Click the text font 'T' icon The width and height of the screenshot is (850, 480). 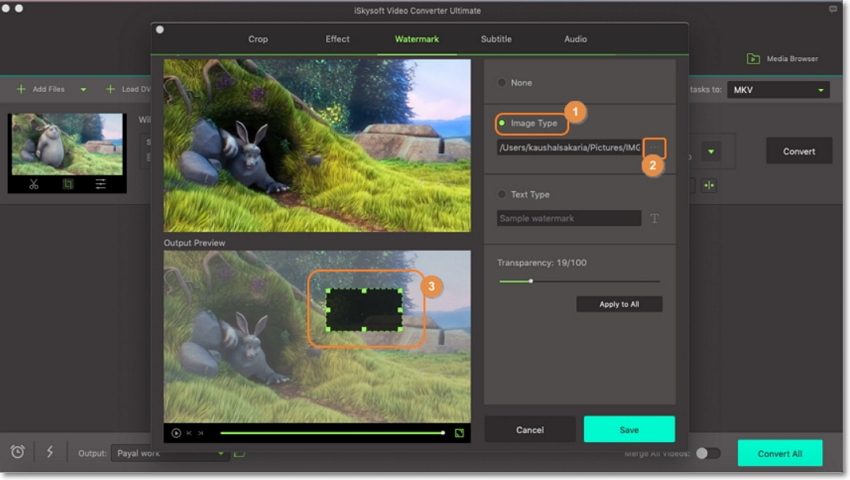[x=655, y=218]
